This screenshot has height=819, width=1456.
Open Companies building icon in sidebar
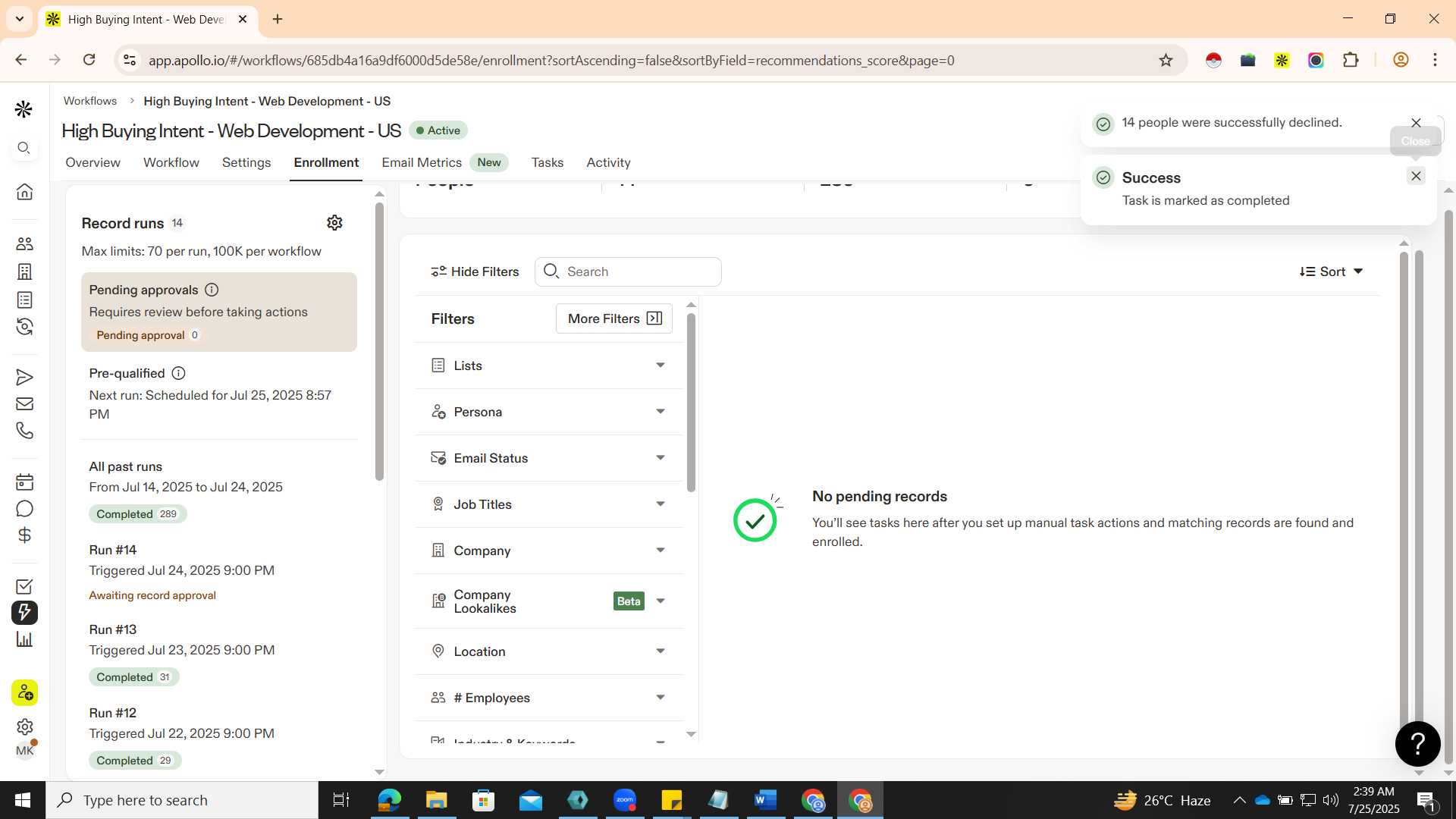coord(24,271)
